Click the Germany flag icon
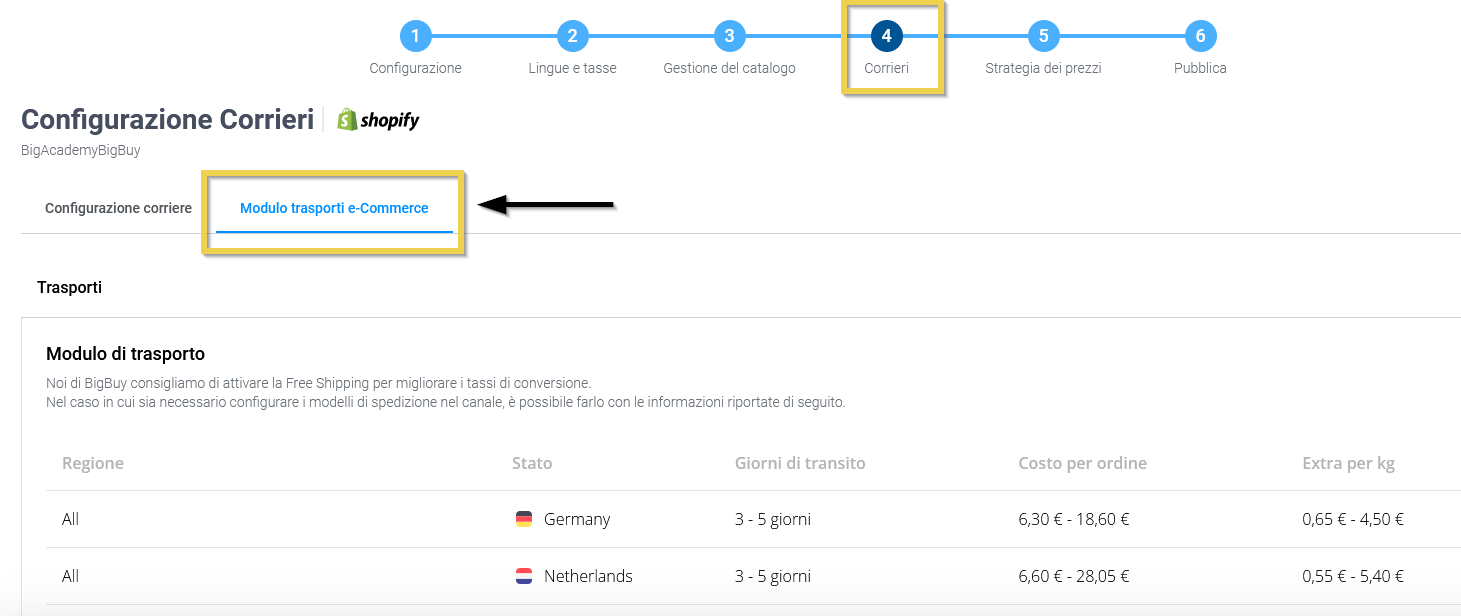The image size is (1461, 616). (x=523, y=519)
